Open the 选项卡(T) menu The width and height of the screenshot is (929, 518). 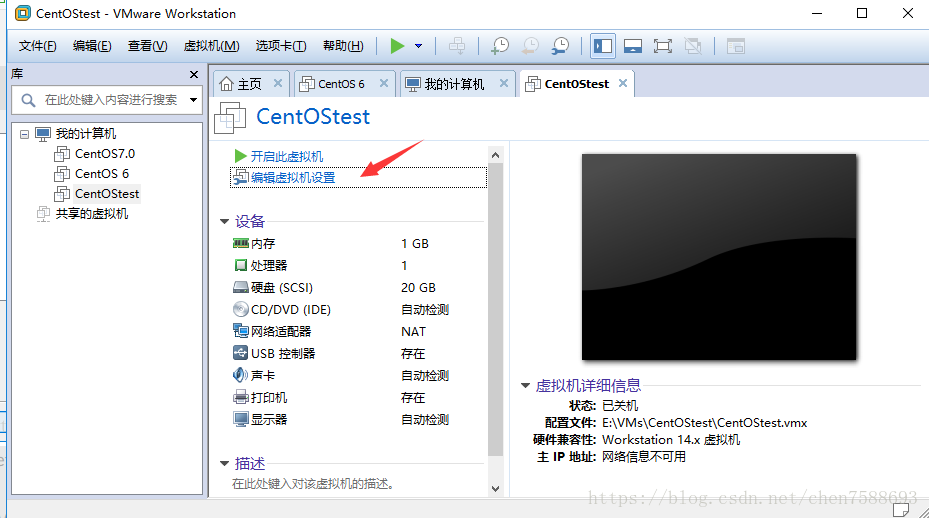coord(281,46)
